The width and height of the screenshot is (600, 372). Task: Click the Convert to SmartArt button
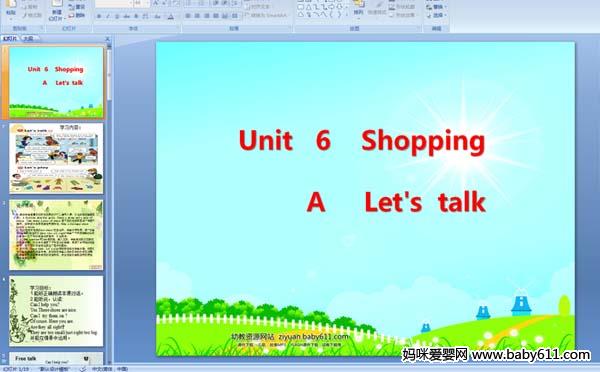pos(266,16)
